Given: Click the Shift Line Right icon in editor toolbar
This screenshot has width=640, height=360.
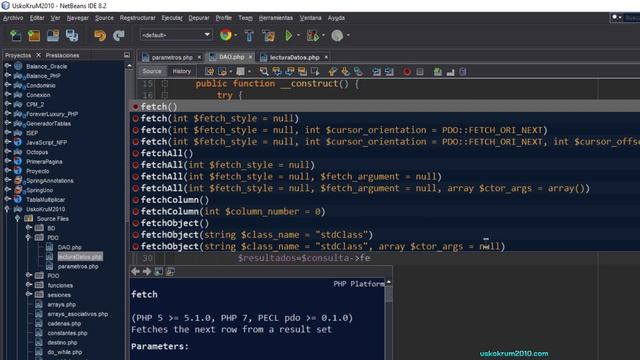Looking at the screenshot, I should 389,72.
